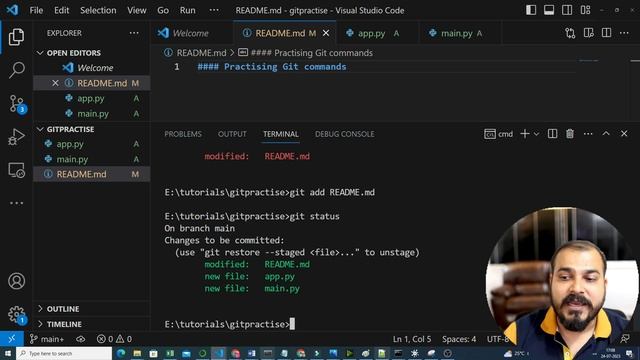Open the Run menu
The height and width of the screenshot is (360, 640).
[187, 10]
